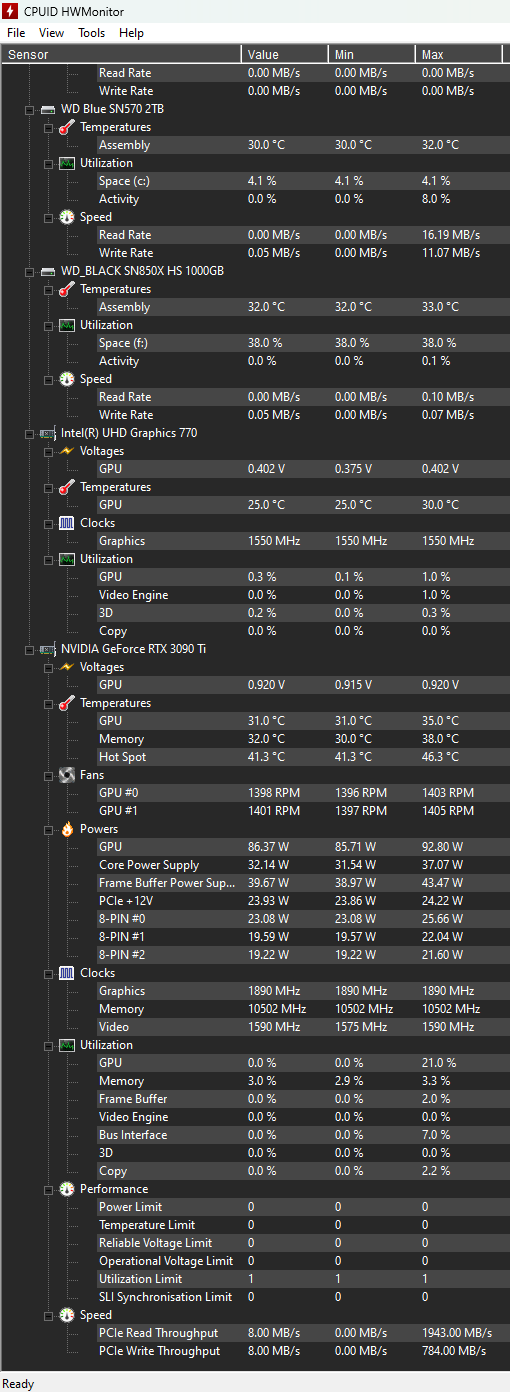This screenshot has height=1392, width=510.
Task: Click the chip icon for RTX 3090 Ti Clocks
Action: pos(67,973)
